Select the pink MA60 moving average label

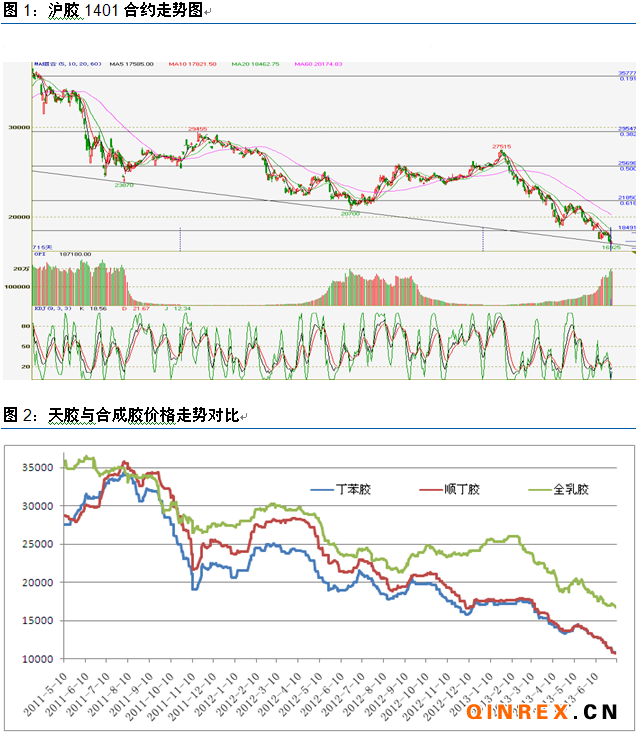[318, 66]
